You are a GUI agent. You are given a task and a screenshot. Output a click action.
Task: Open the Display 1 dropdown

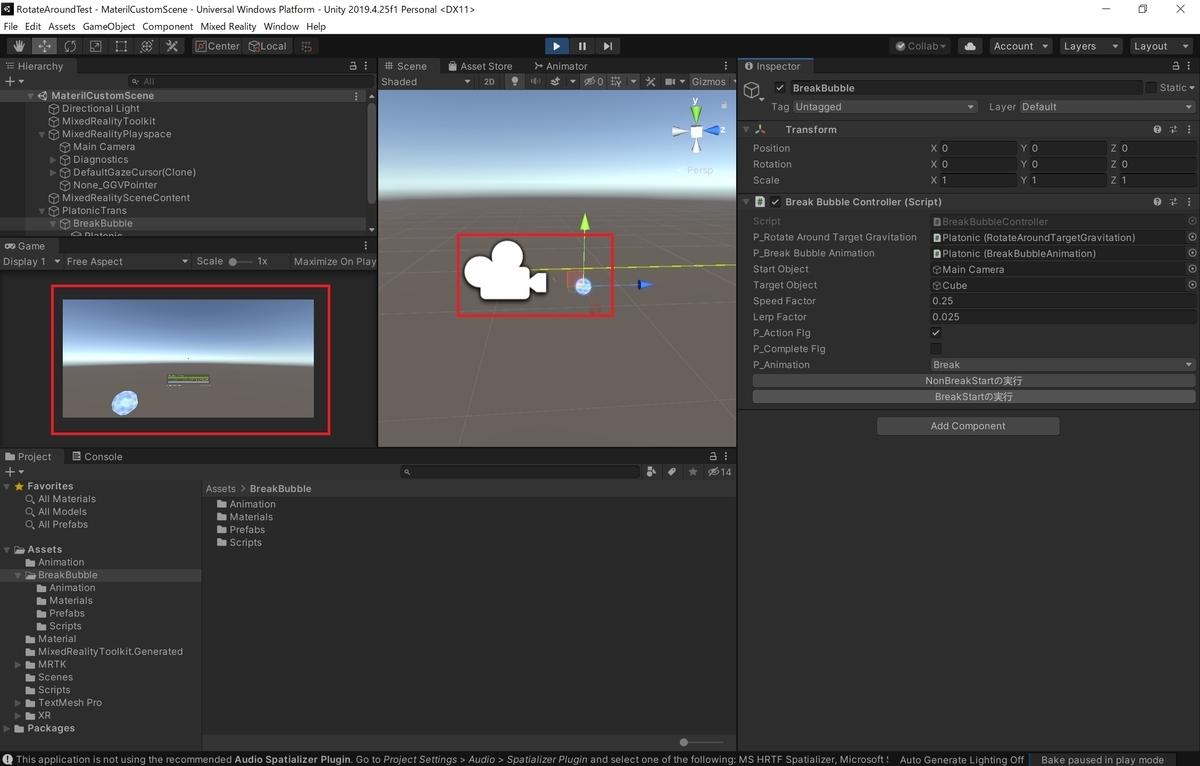click(x=30, y=261)
